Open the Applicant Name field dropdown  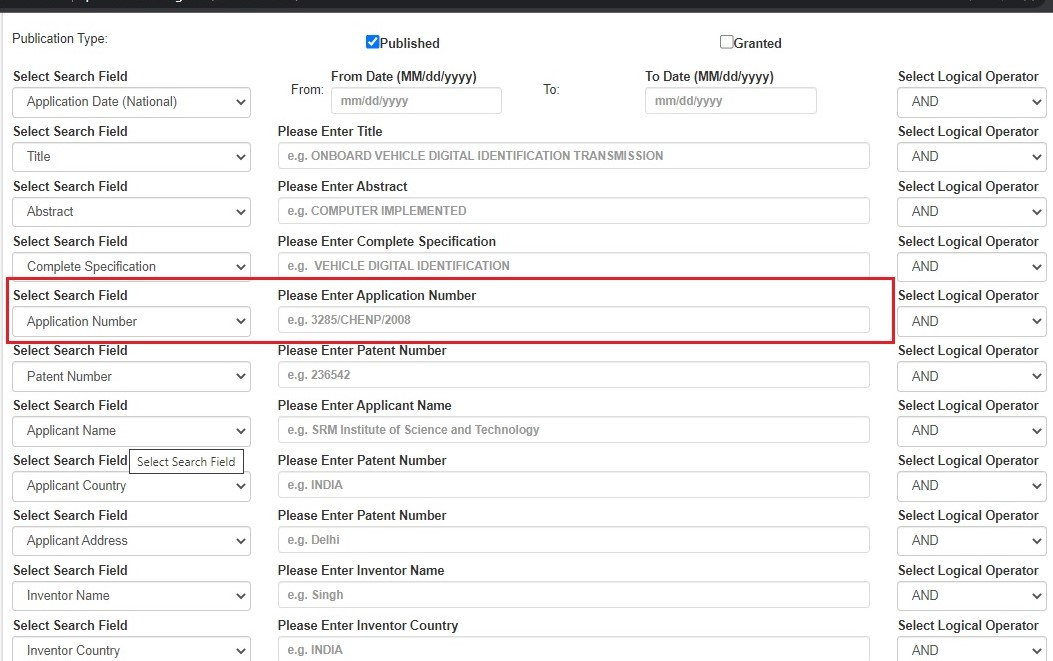[131, 431]
